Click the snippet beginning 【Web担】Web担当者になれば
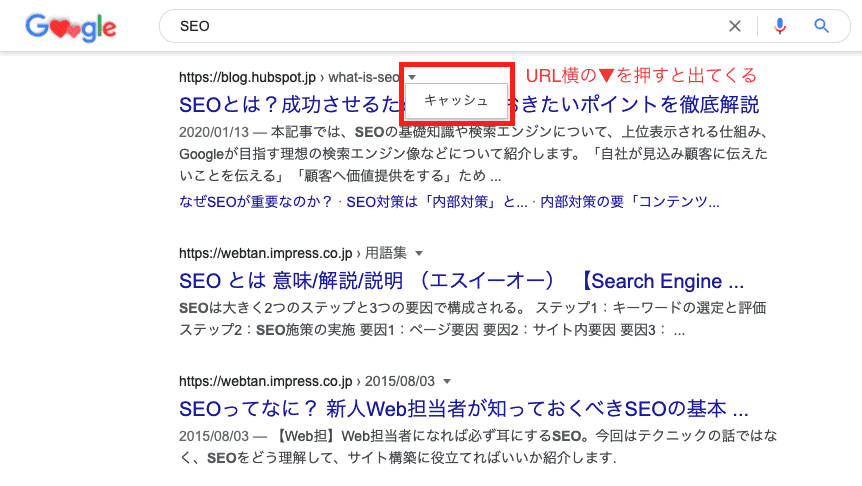 [478, 447]
